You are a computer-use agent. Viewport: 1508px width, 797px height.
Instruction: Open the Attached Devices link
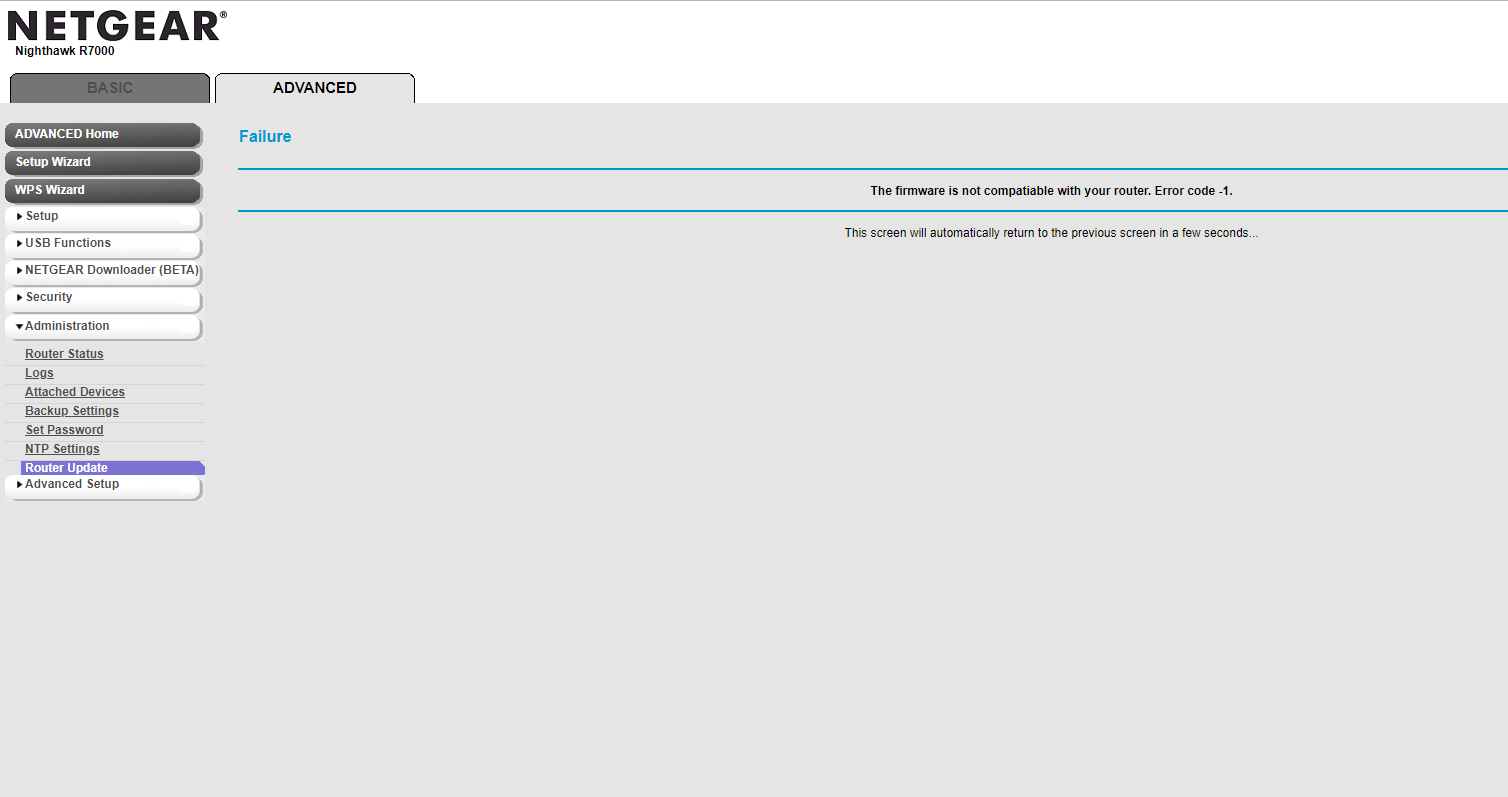75,392
